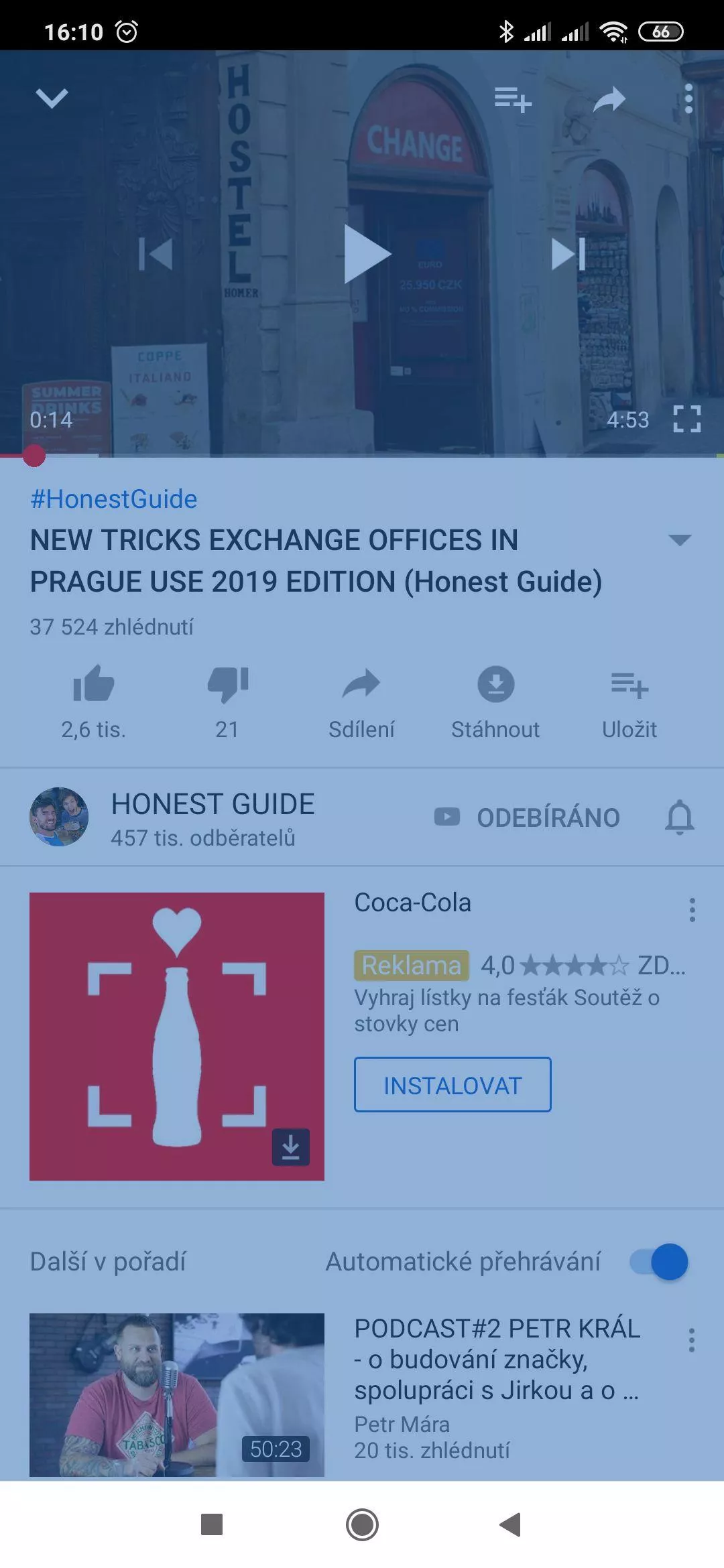Enter fullscreen mode
This screenshot has height=1568, width=724.
[x=687, y=419]
